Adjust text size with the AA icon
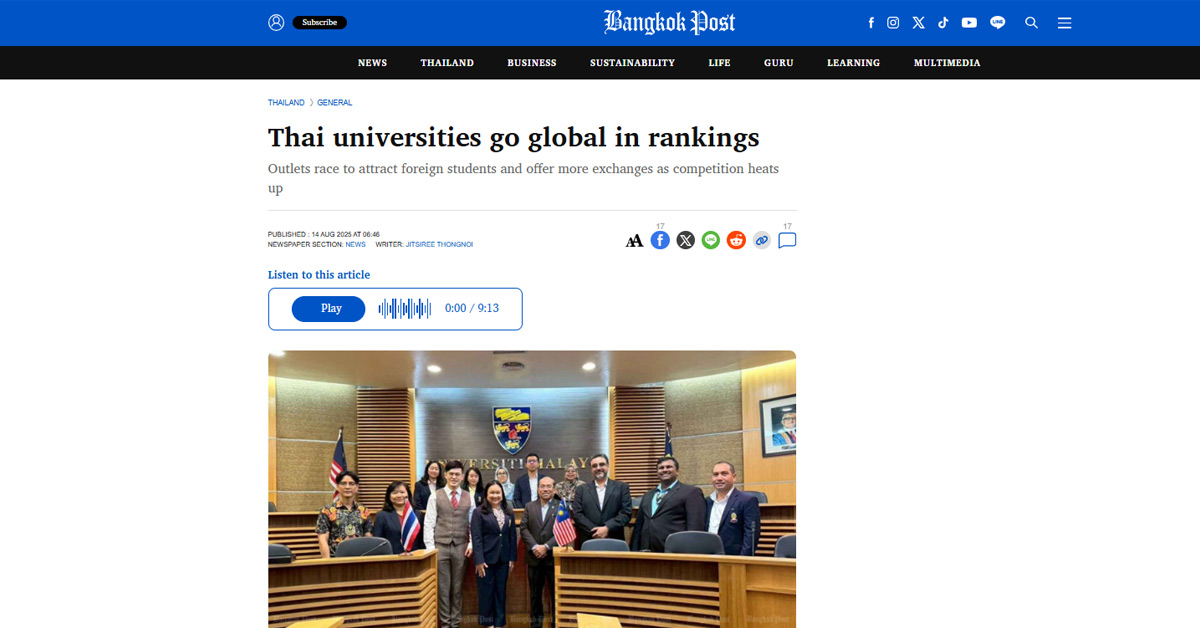 [634, 240]
